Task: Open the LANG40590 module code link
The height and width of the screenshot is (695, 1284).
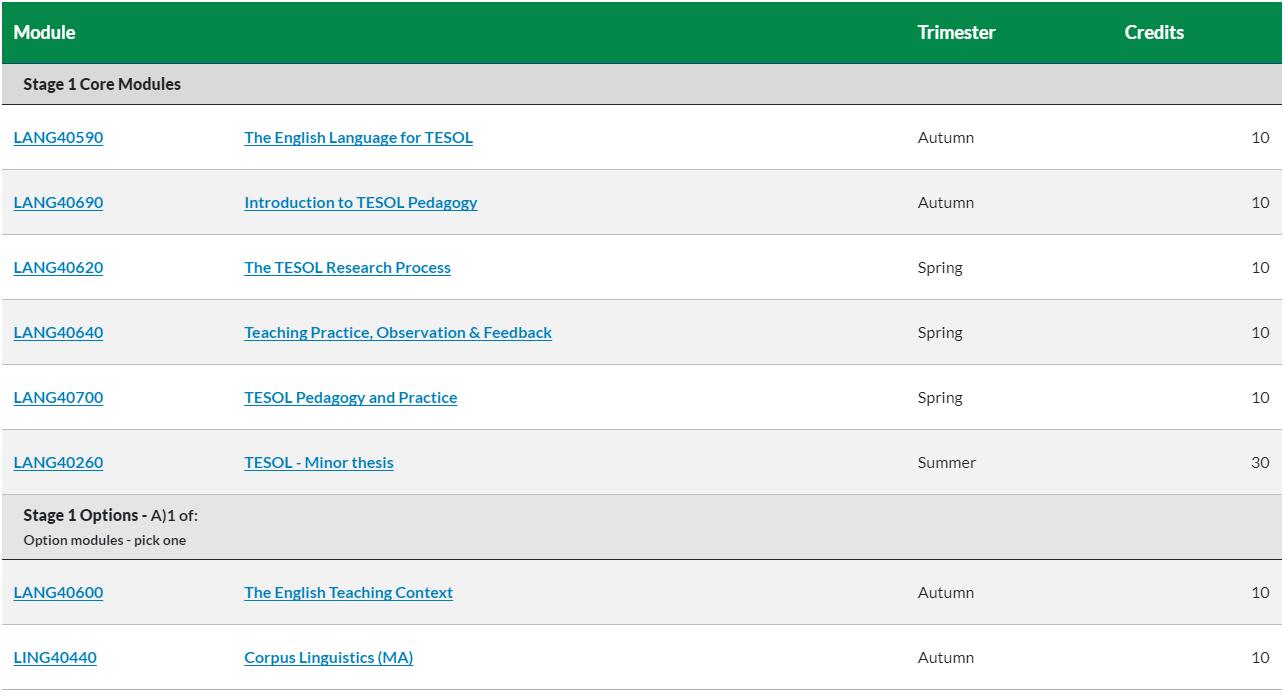Action: coord(58,138)
